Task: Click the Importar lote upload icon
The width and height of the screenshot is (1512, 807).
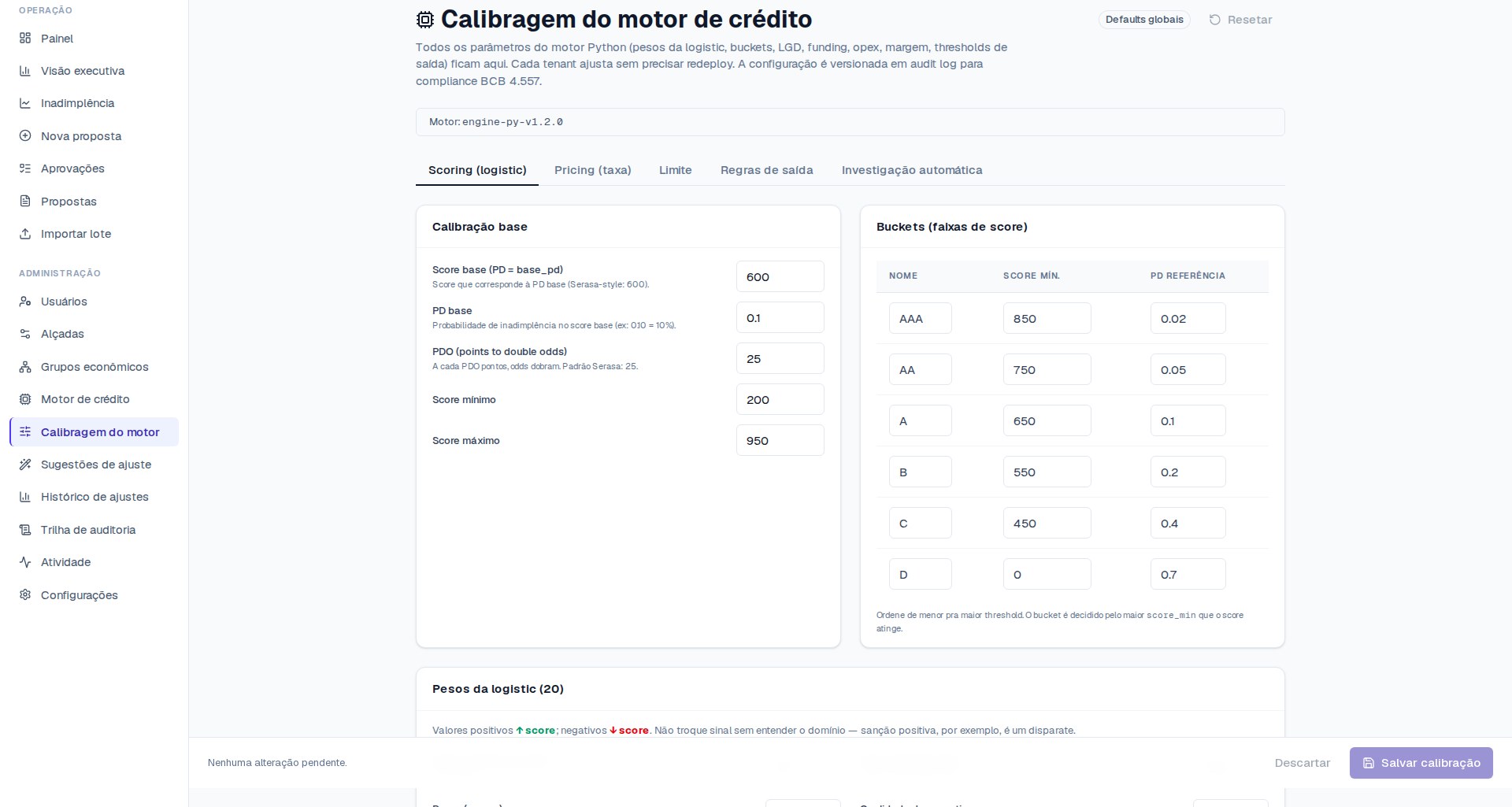Action: [25, 234]
